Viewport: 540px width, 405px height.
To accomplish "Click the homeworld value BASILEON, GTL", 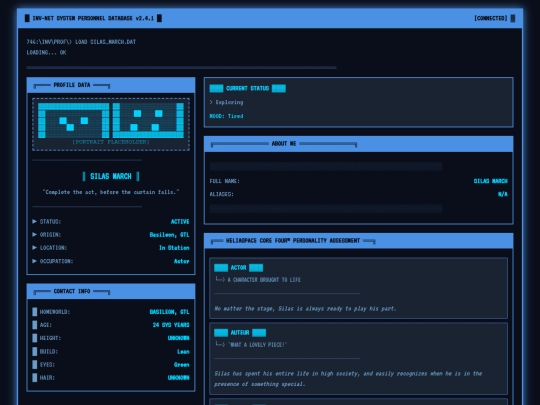I will click(169, 312).
